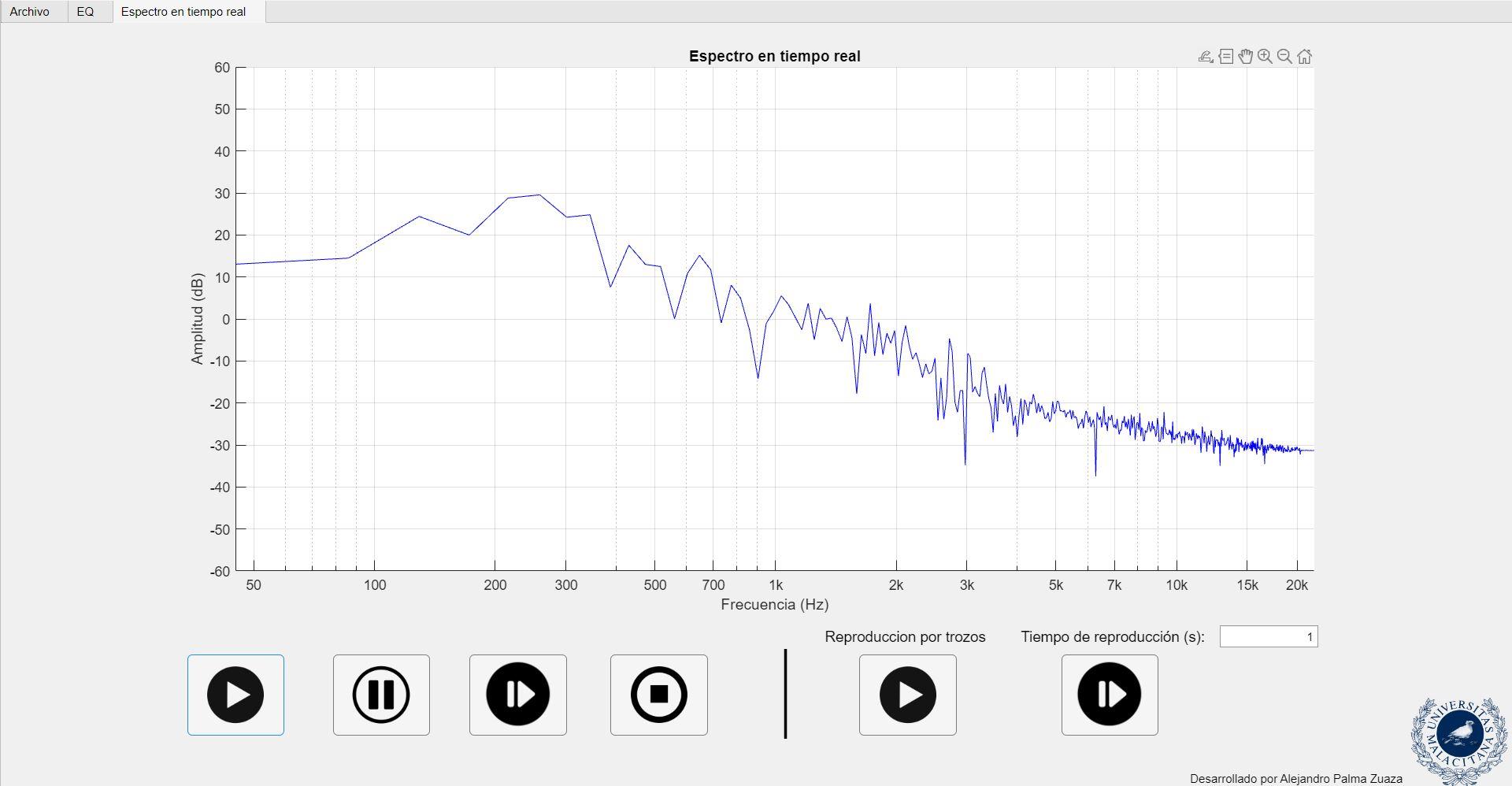Click the -60 dB amplitude tick label
The height and width of the screenshot is (786, 1512).
219,571
